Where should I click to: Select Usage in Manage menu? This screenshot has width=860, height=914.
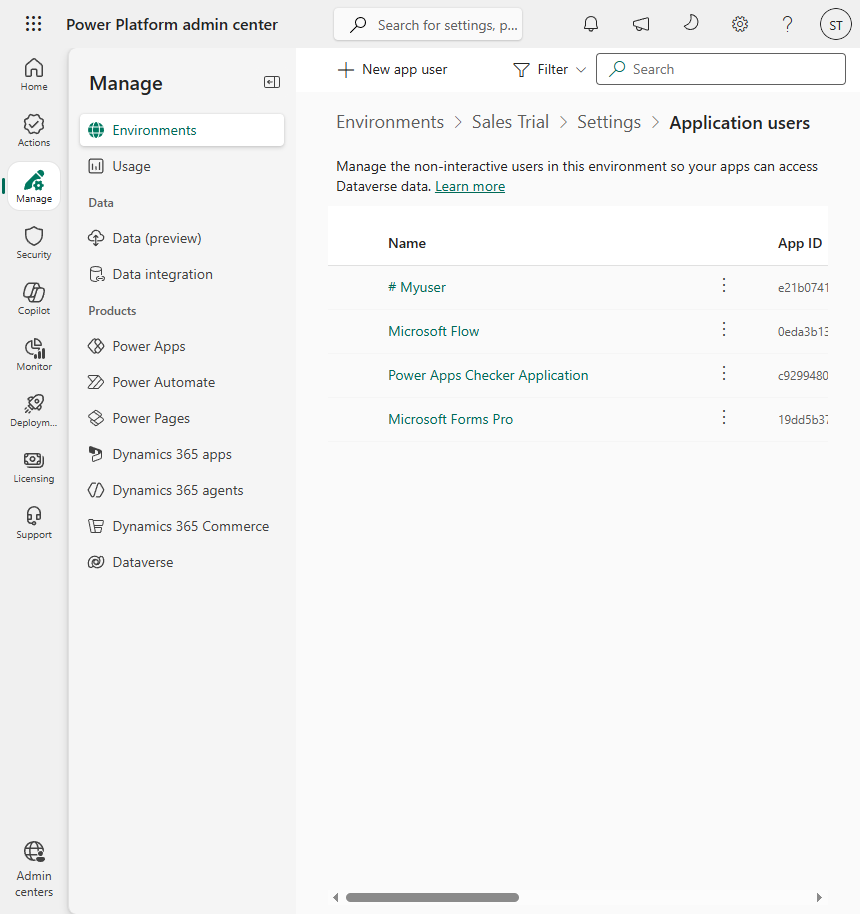(x=182, y=166)
